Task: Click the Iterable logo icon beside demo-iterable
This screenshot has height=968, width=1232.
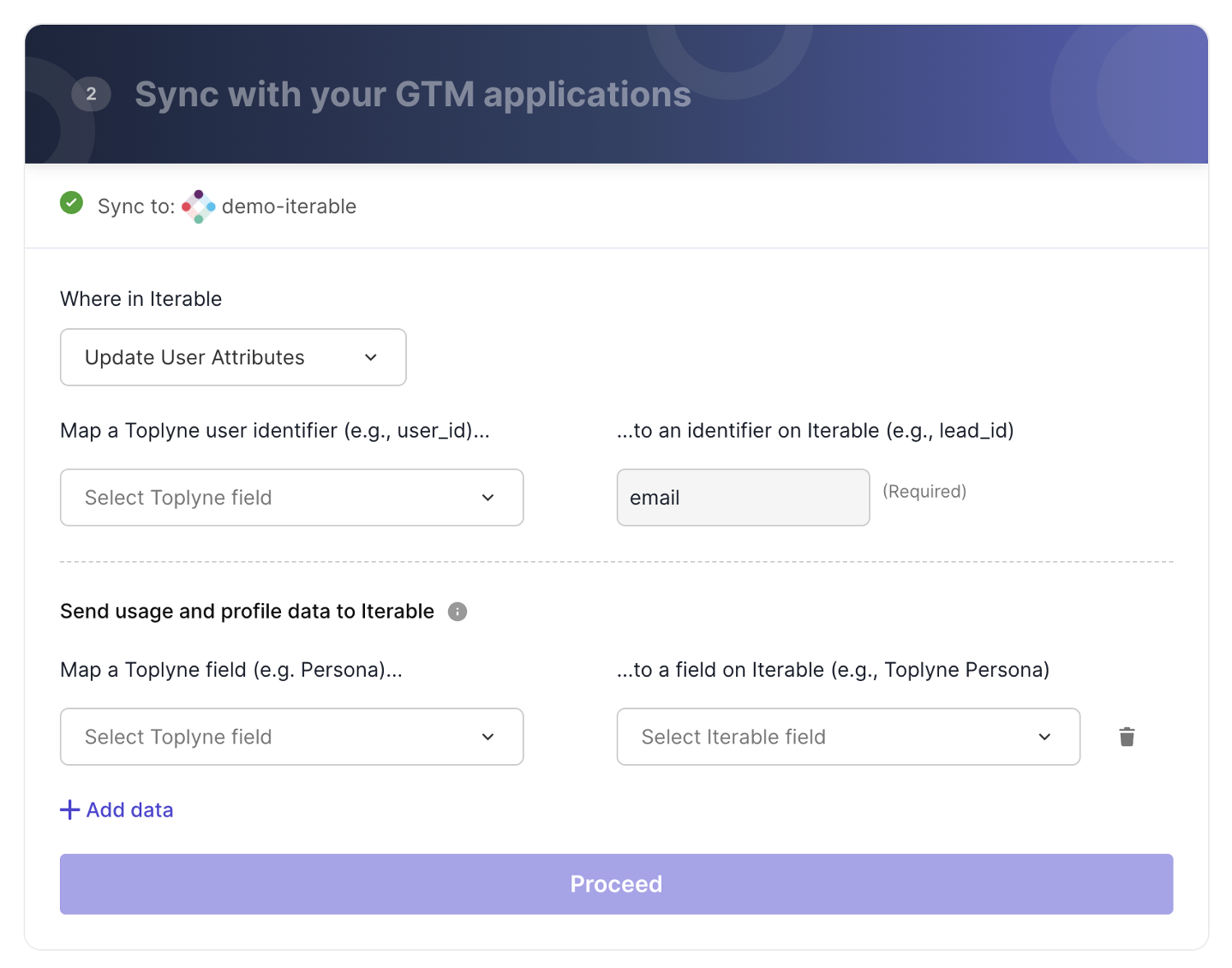Action: pos(199,206)
